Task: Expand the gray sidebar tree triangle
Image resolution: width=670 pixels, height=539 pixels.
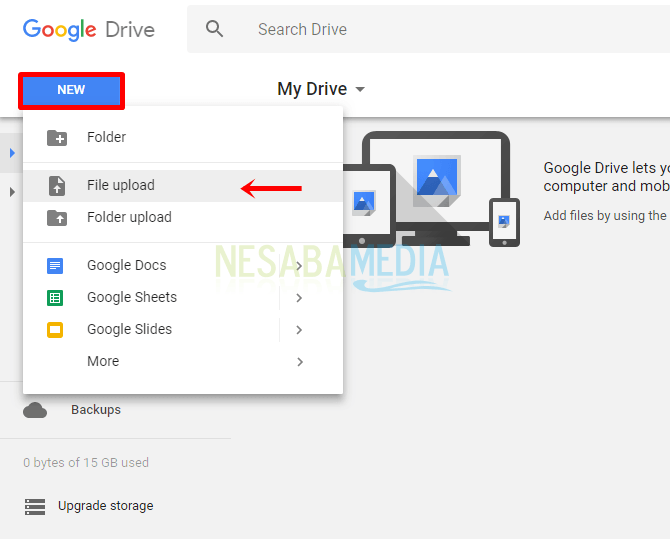Action: tap(12, 192)
